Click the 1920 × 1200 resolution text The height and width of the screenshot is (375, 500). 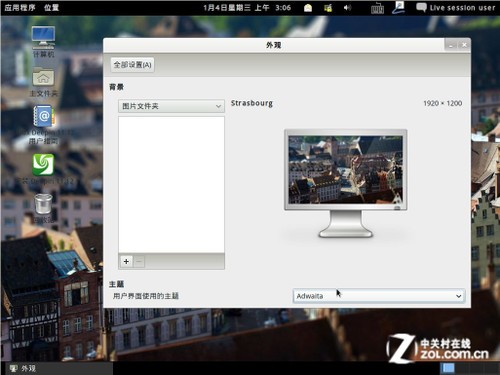pyautogui.click(x=443, y=103)
